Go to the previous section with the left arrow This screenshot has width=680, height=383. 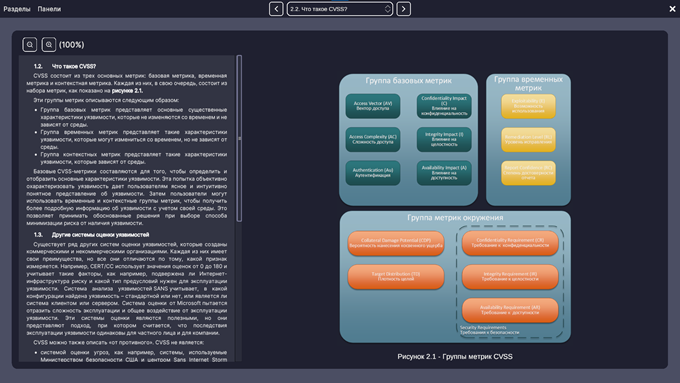276,9
